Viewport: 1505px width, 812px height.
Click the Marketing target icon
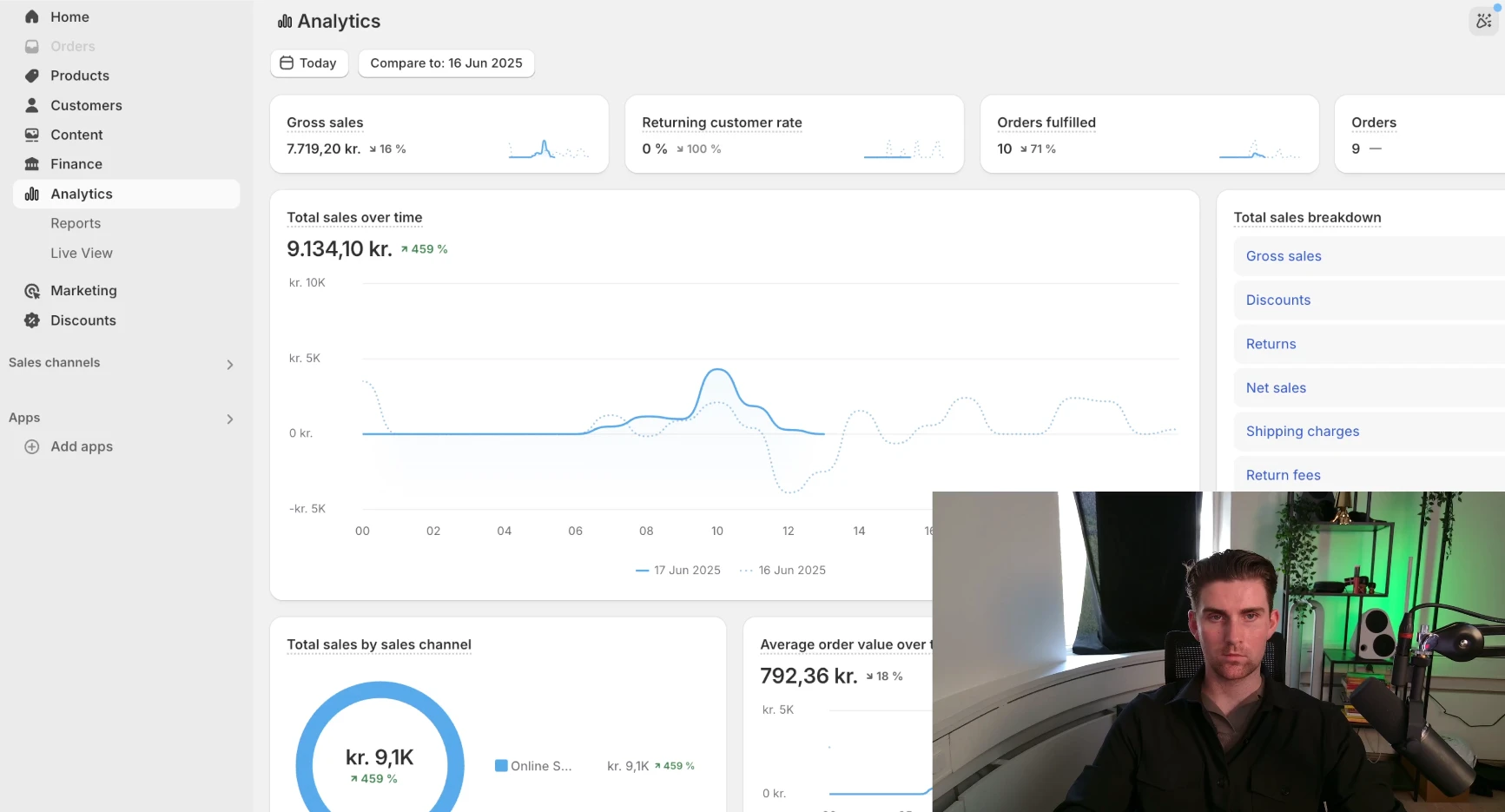(x=32, y=291)
